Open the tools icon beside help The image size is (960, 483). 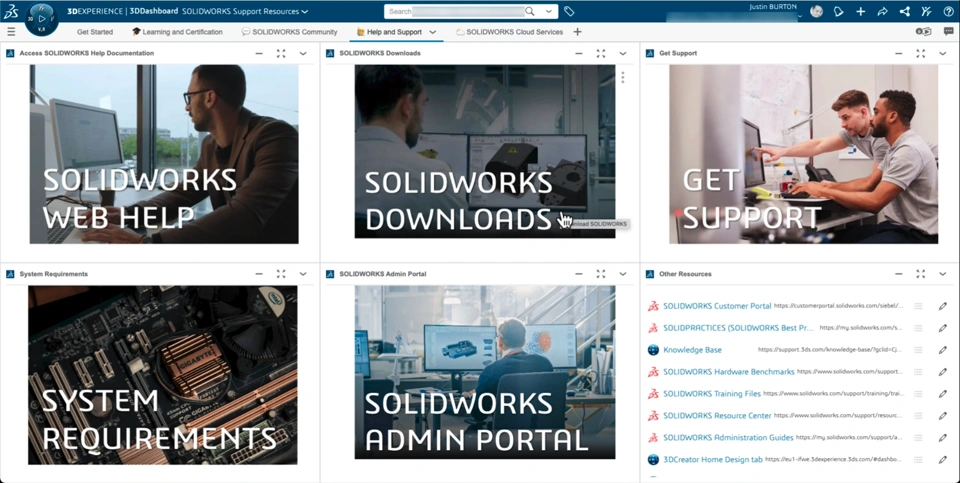pos(926,11)
